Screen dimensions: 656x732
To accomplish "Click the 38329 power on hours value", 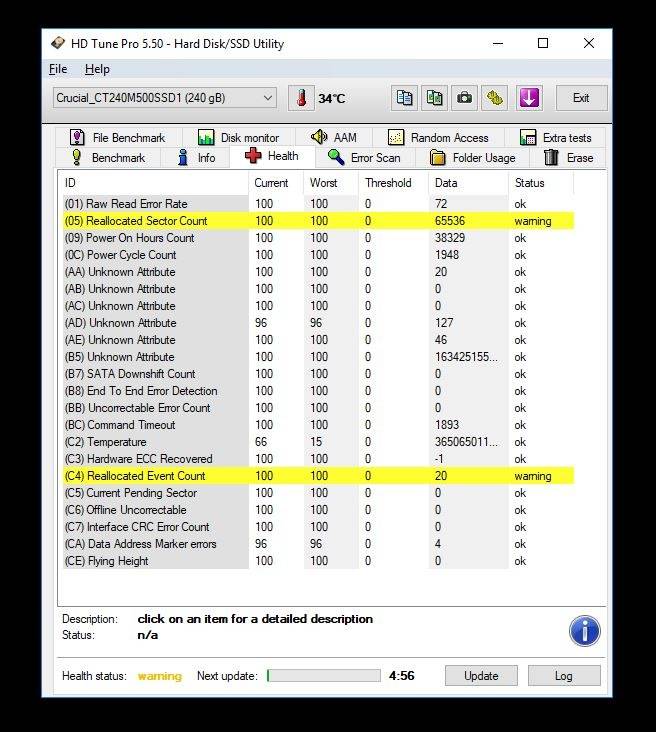I will (450, 238).
